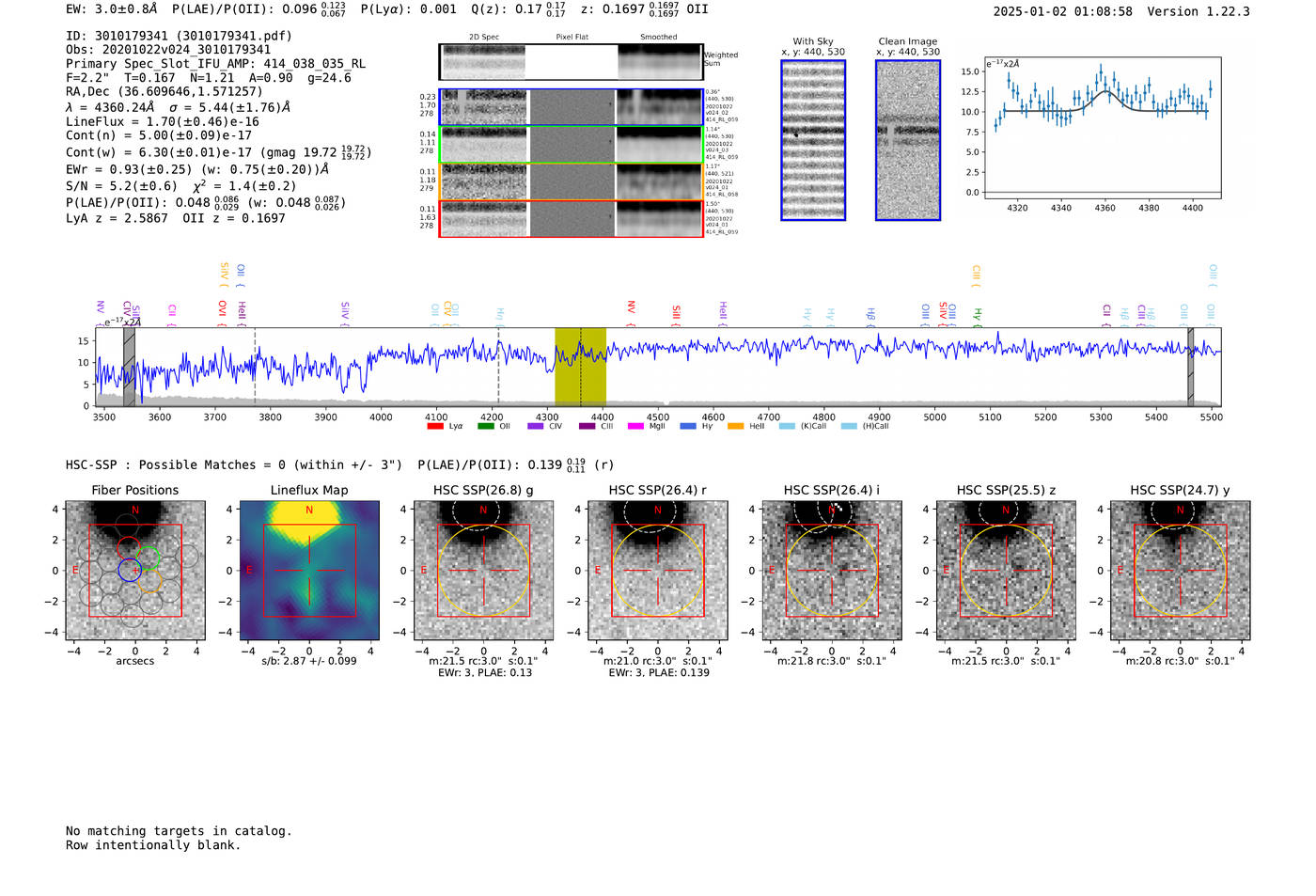Select the (K)CaII legend swatch
1316x896 pixels.
pyautogui.click(x=787, y=426)
